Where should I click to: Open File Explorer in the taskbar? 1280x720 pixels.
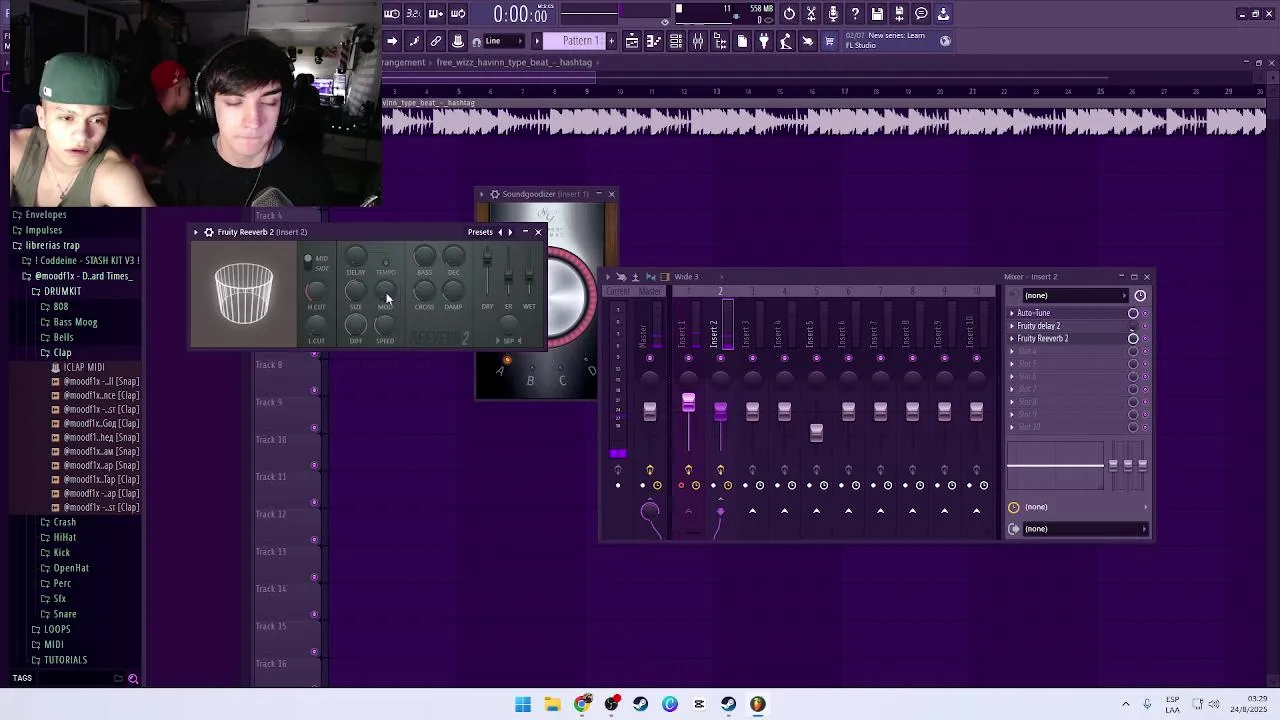pos(552,704)
